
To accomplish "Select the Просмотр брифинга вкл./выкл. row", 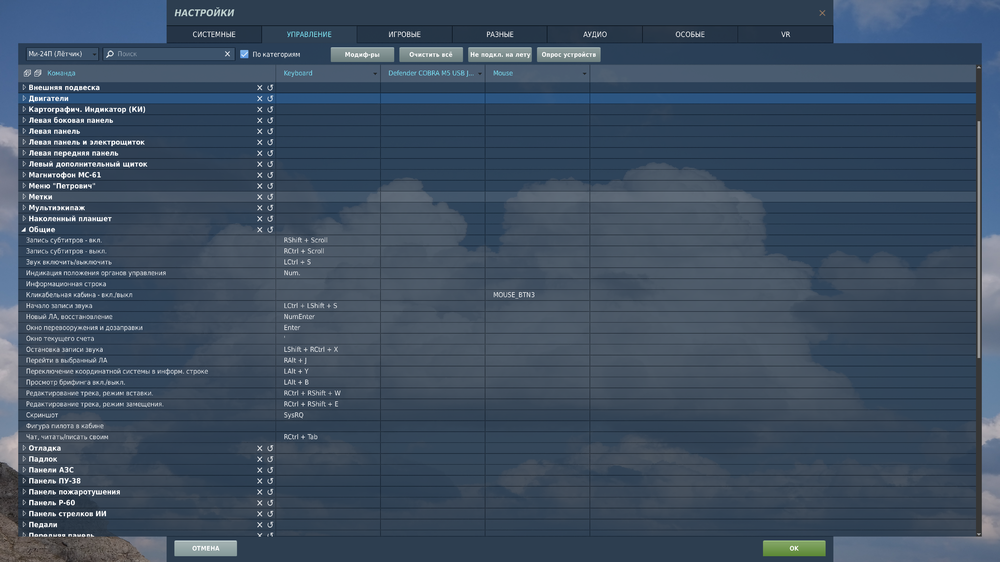I will [497, 382].
